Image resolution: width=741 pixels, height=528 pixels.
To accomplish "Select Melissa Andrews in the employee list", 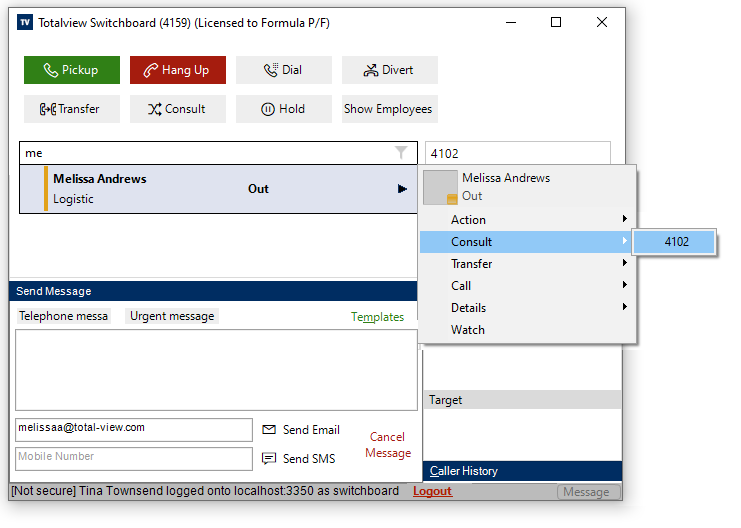I will tap(218, 189).
